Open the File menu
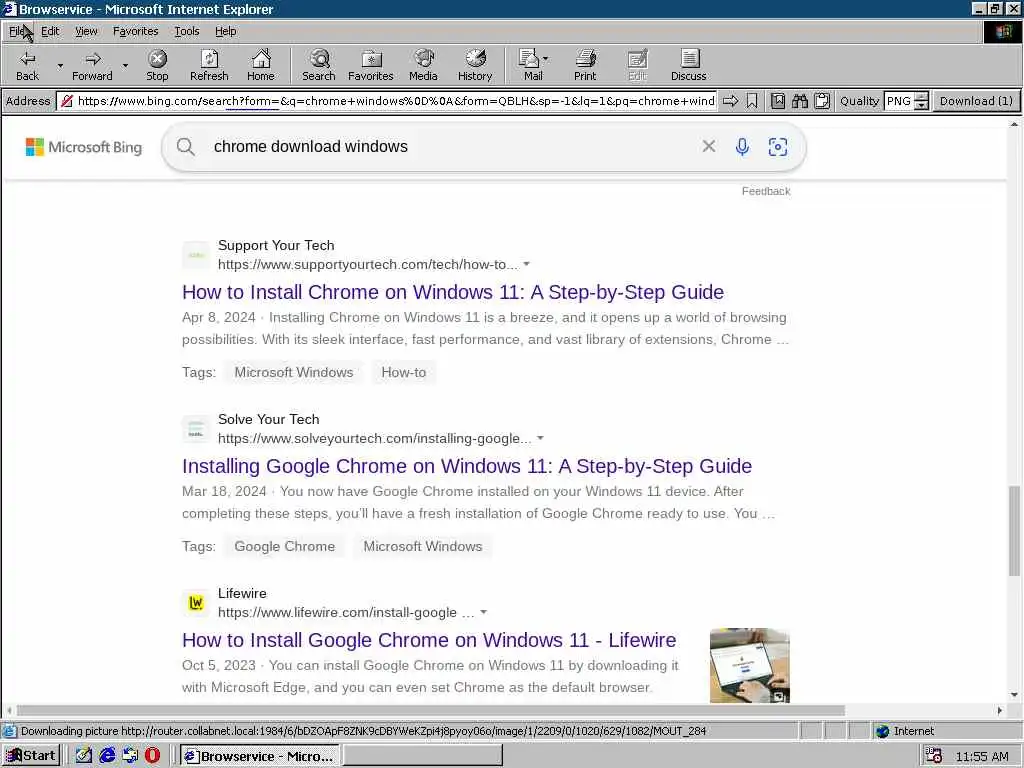Image resolution: width=1024 pixels, height=768 pixels. [17, 31]
